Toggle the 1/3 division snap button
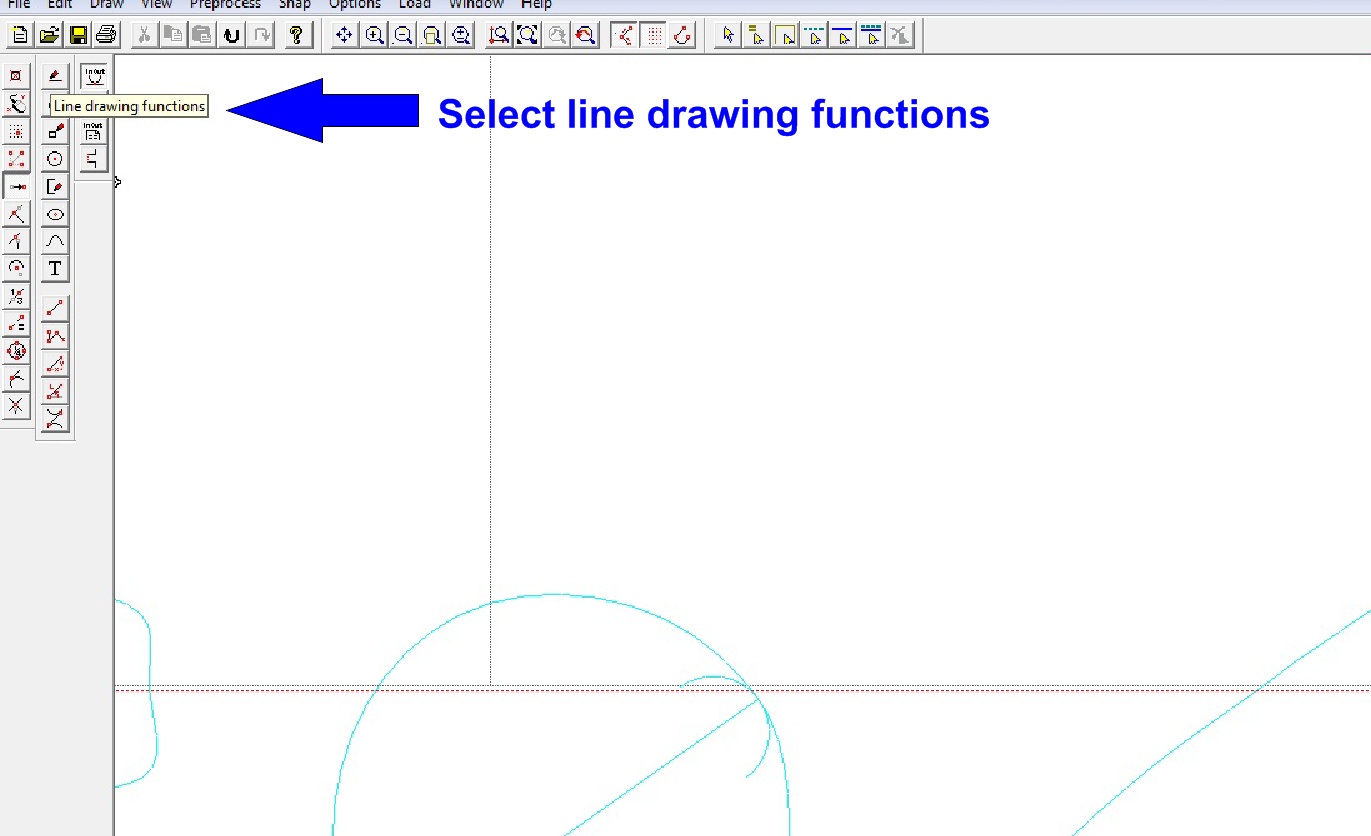 click(x=16, y=296)
